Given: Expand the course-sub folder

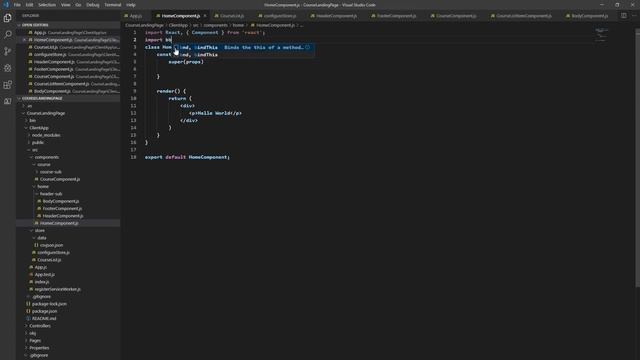Looking at the screenshot, I should (x=51, y=172).
